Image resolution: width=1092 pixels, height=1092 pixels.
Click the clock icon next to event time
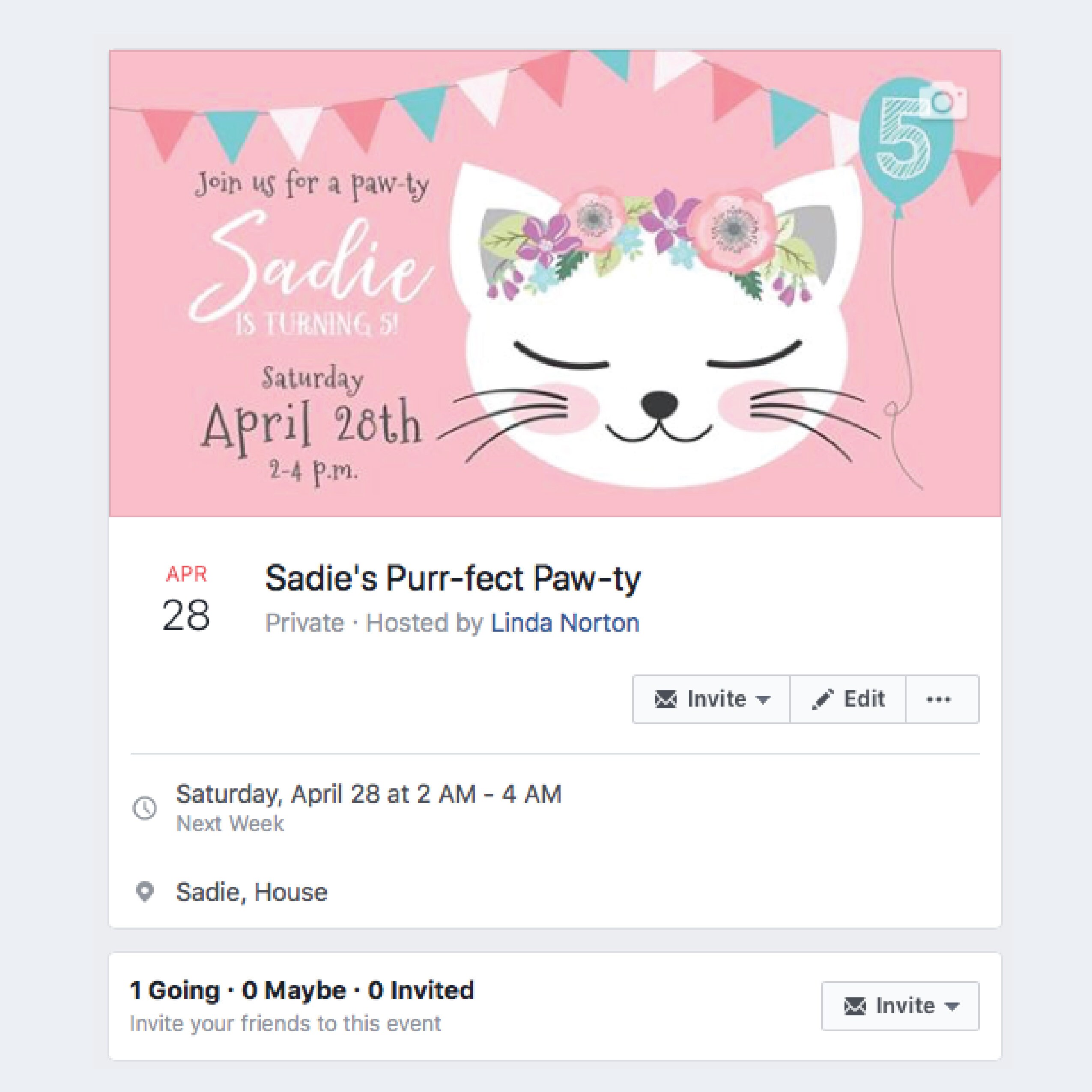[145, 808]
